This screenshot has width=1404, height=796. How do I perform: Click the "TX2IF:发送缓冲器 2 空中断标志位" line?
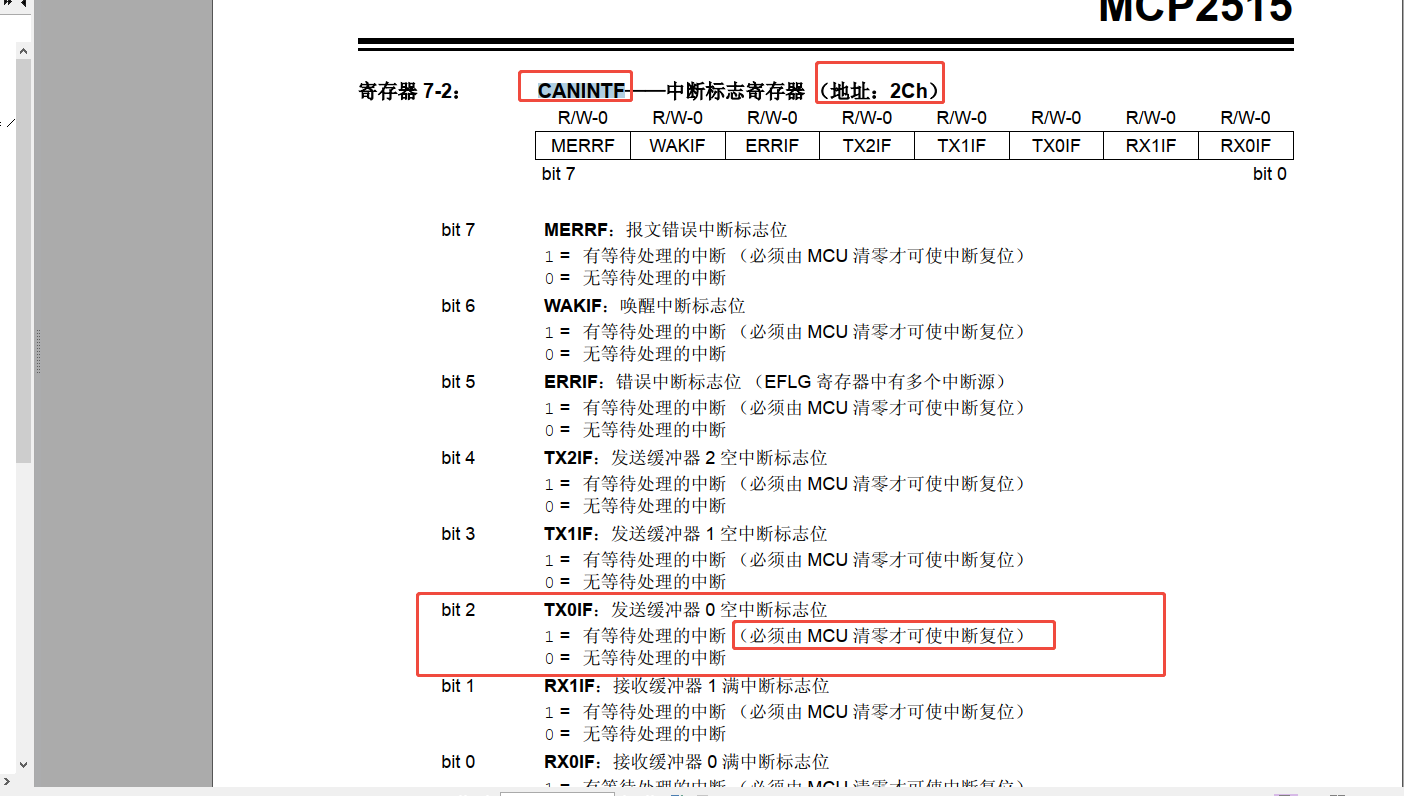tap(686, 458)
